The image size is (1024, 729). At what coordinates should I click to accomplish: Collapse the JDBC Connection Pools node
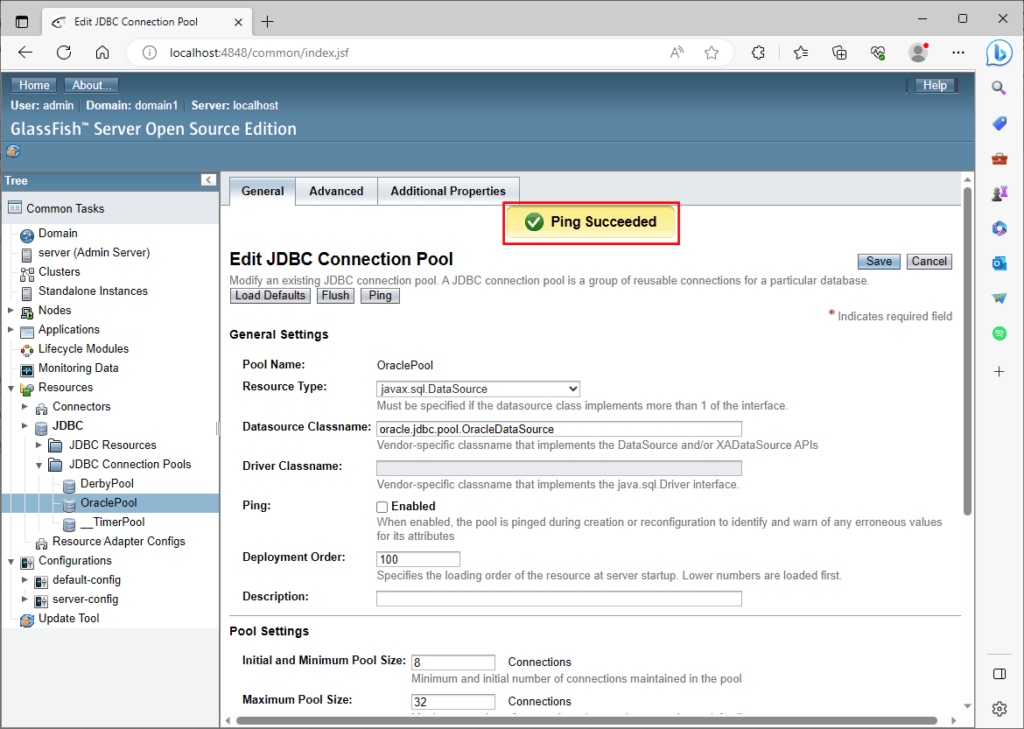coord(40,465)
